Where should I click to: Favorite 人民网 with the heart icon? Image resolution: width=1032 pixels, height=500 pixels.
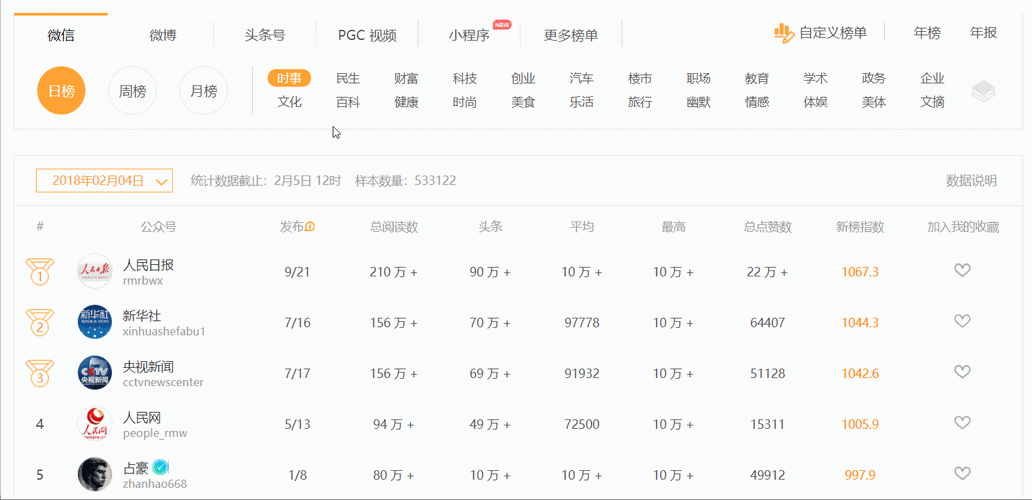point(962,422)
